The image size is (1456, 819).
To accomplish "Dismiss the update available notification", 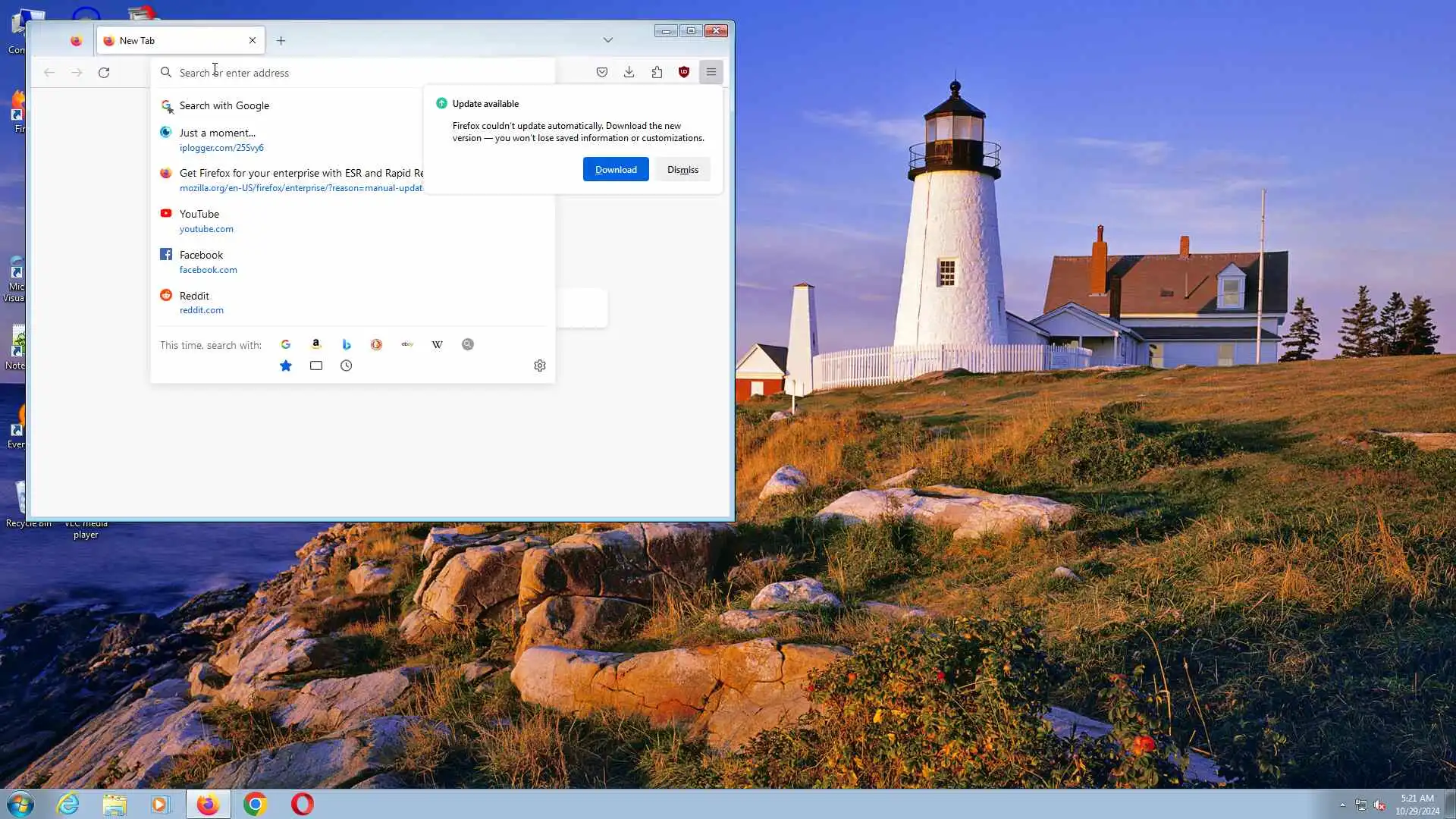I will 682,169.
